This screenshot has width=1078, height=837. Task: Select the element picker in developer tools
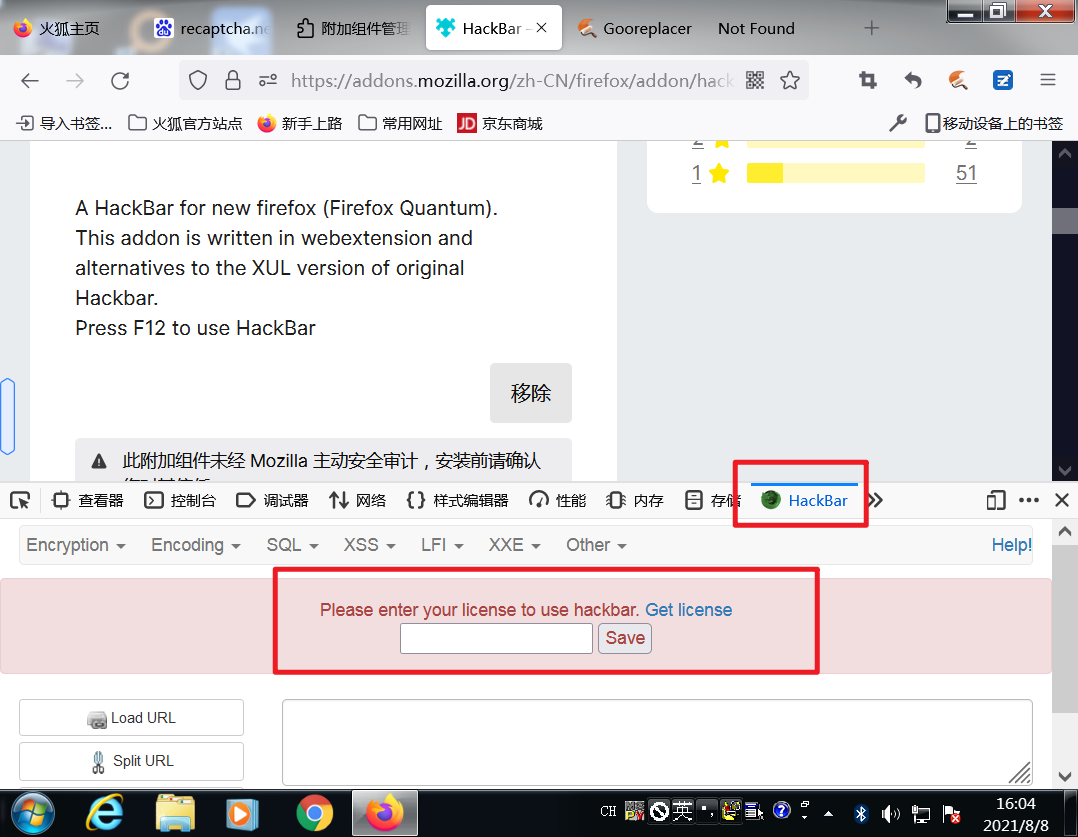(x=18, y=500)
